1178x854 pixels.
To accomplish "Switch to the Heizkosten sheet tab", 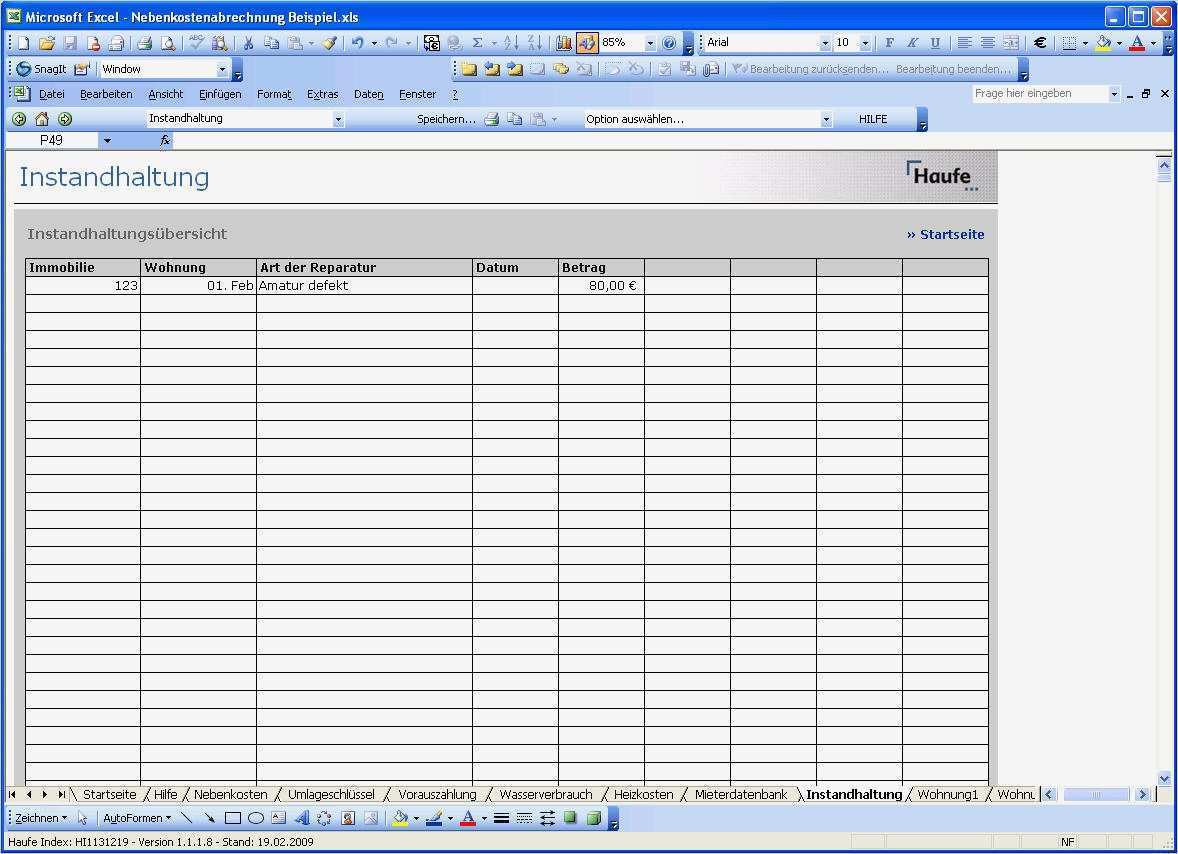I will coord(643,793).
